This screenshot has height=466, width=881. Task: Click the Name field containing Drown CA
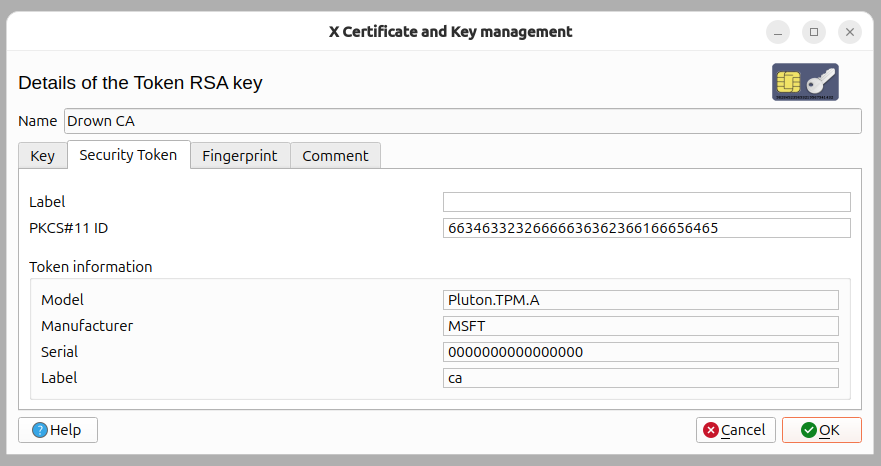click(462, 121)
